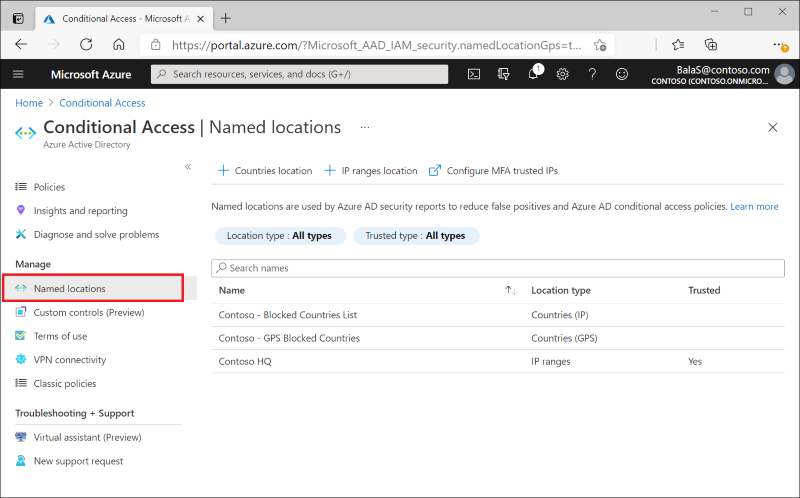Add a new IP ranges location
The width and height of the screenshot is (800, 498).
[x=371, y=171]
